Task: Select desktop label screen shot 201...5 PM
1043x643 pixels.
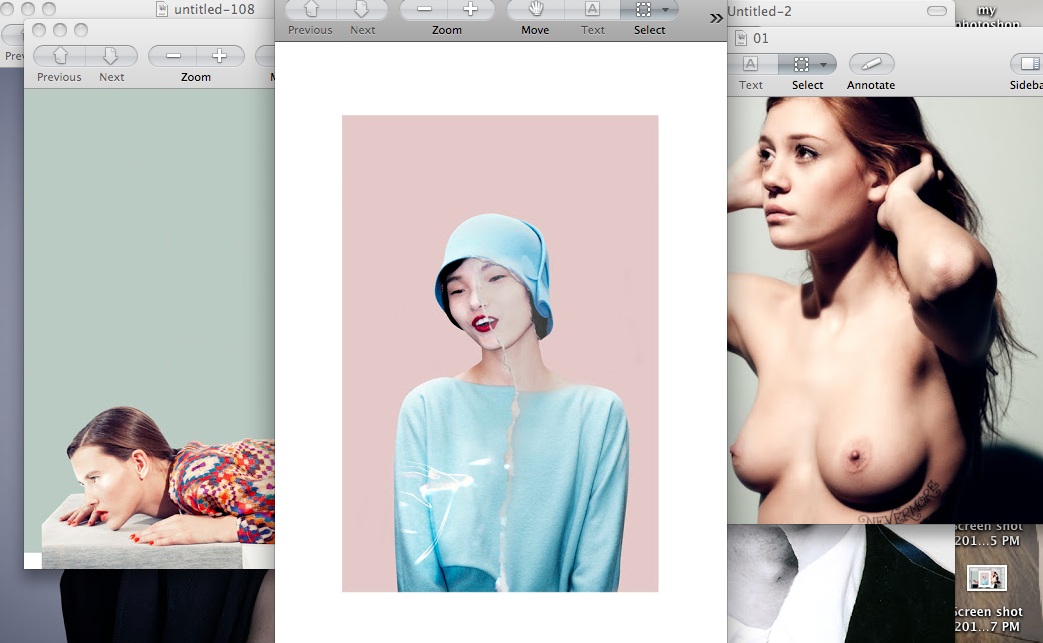Action: point(988,534)
